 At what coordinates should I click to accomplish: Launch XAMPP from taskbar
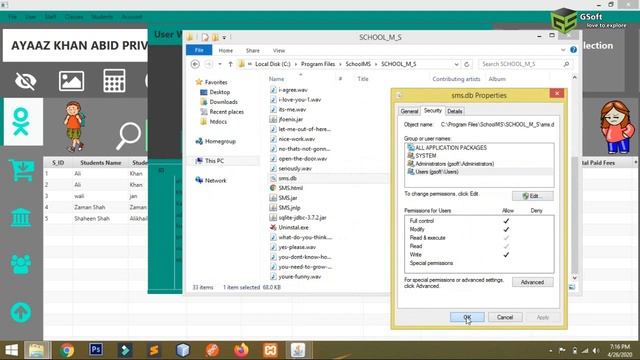(x=270, y=350)
